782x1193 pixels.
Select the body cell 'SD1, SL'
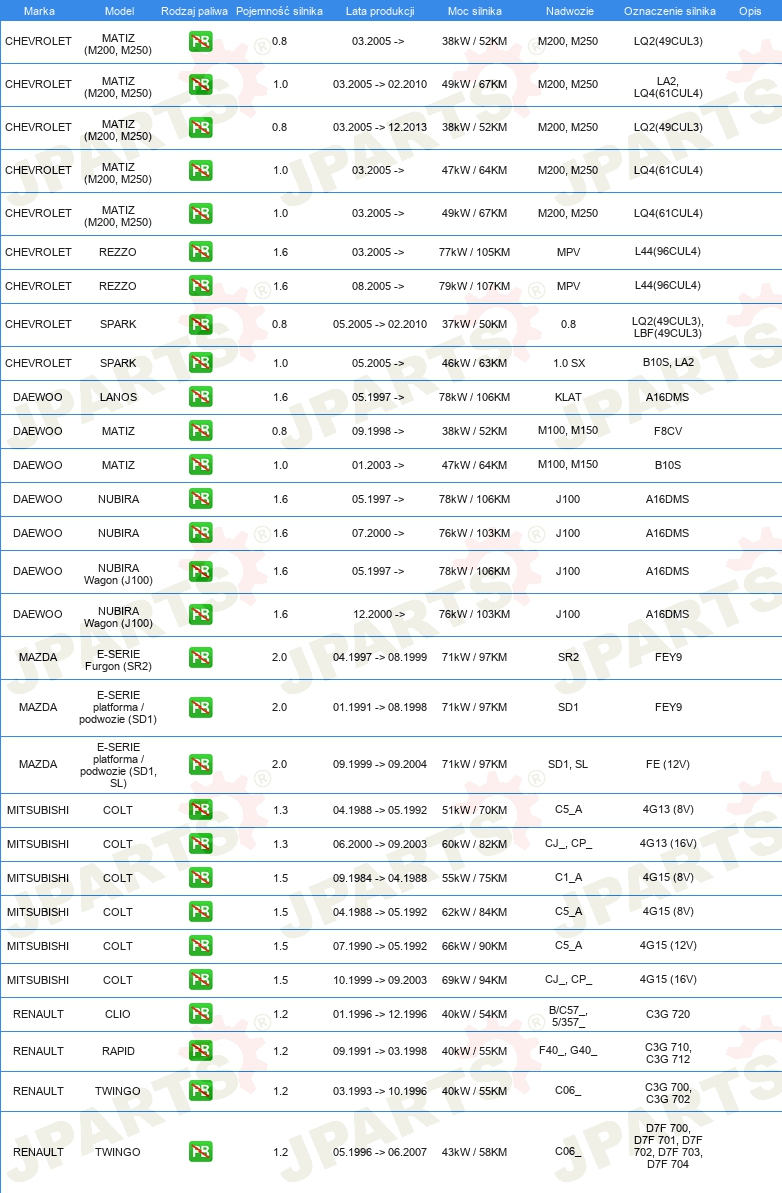(x=568, y=764)
